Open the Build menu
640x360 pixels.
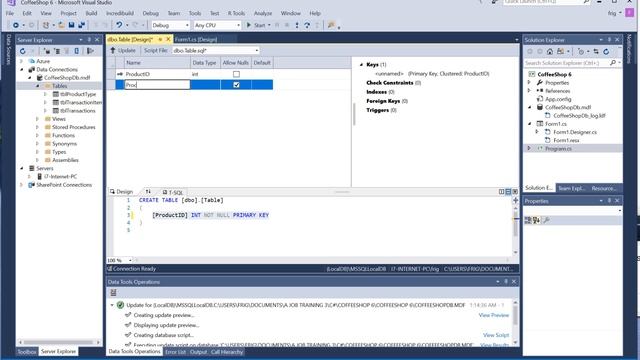(x=91, y=13)
